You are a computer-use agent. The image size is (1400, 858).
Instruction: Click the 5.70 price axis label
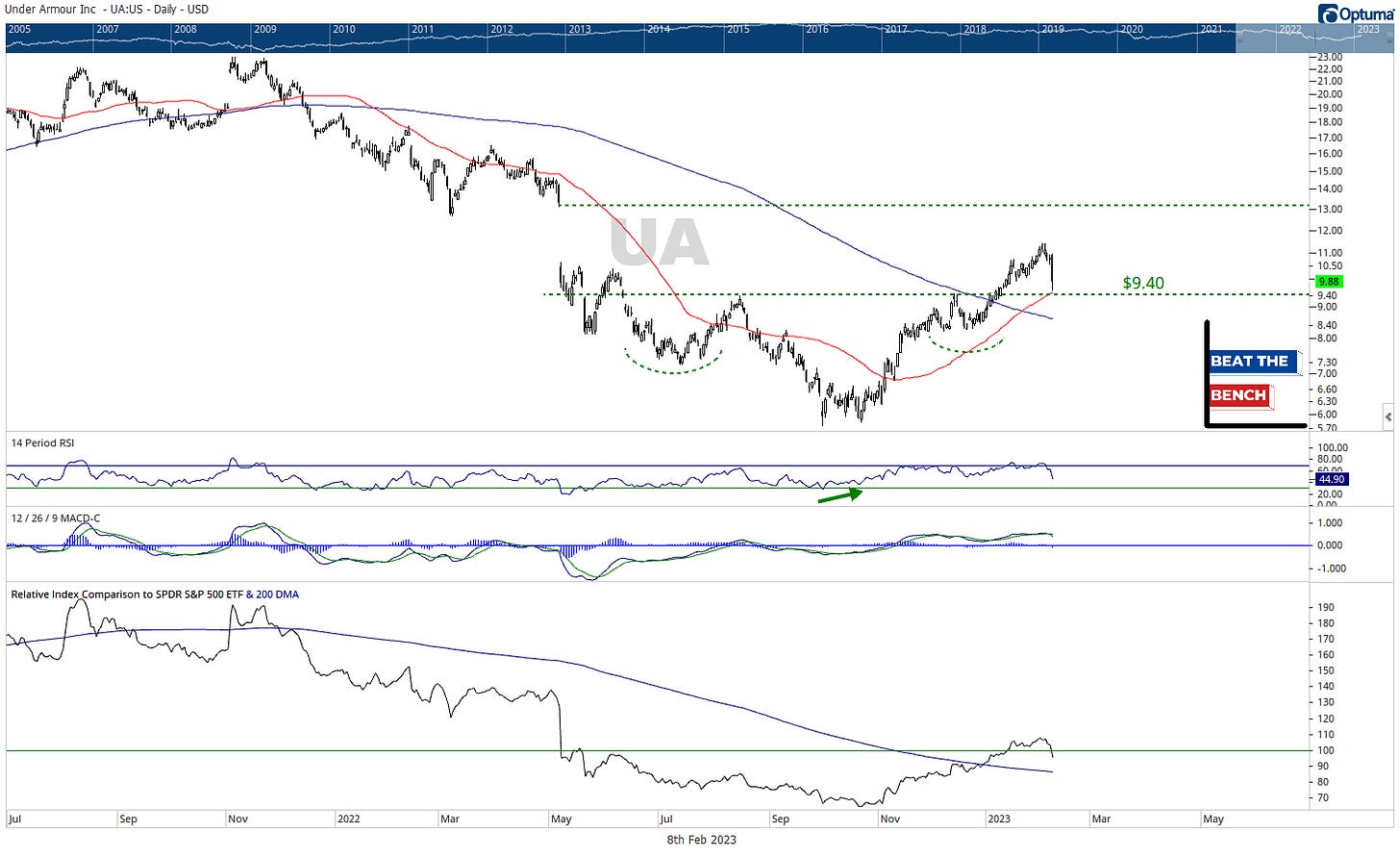coord(1327,428)
